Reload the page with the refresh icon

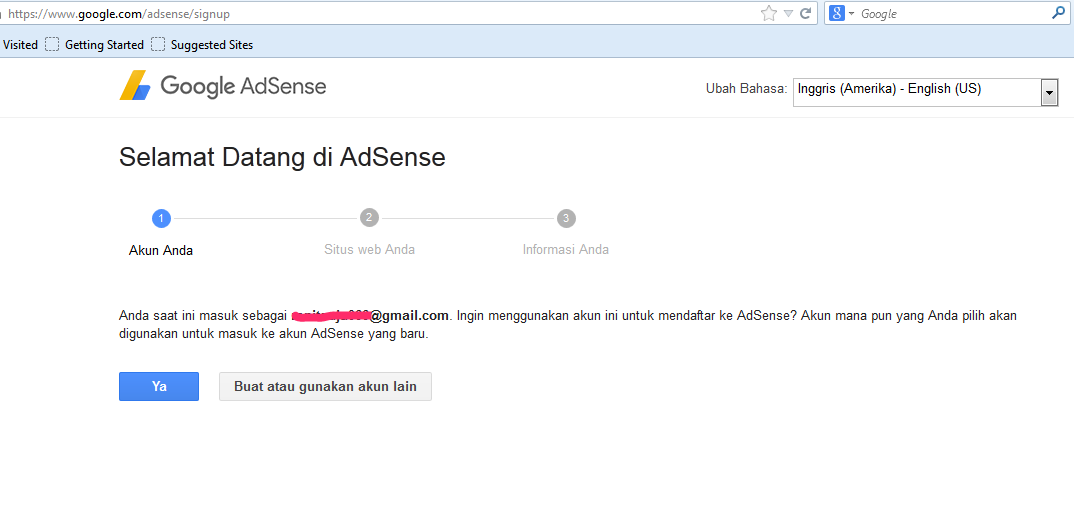click(806, 13)
